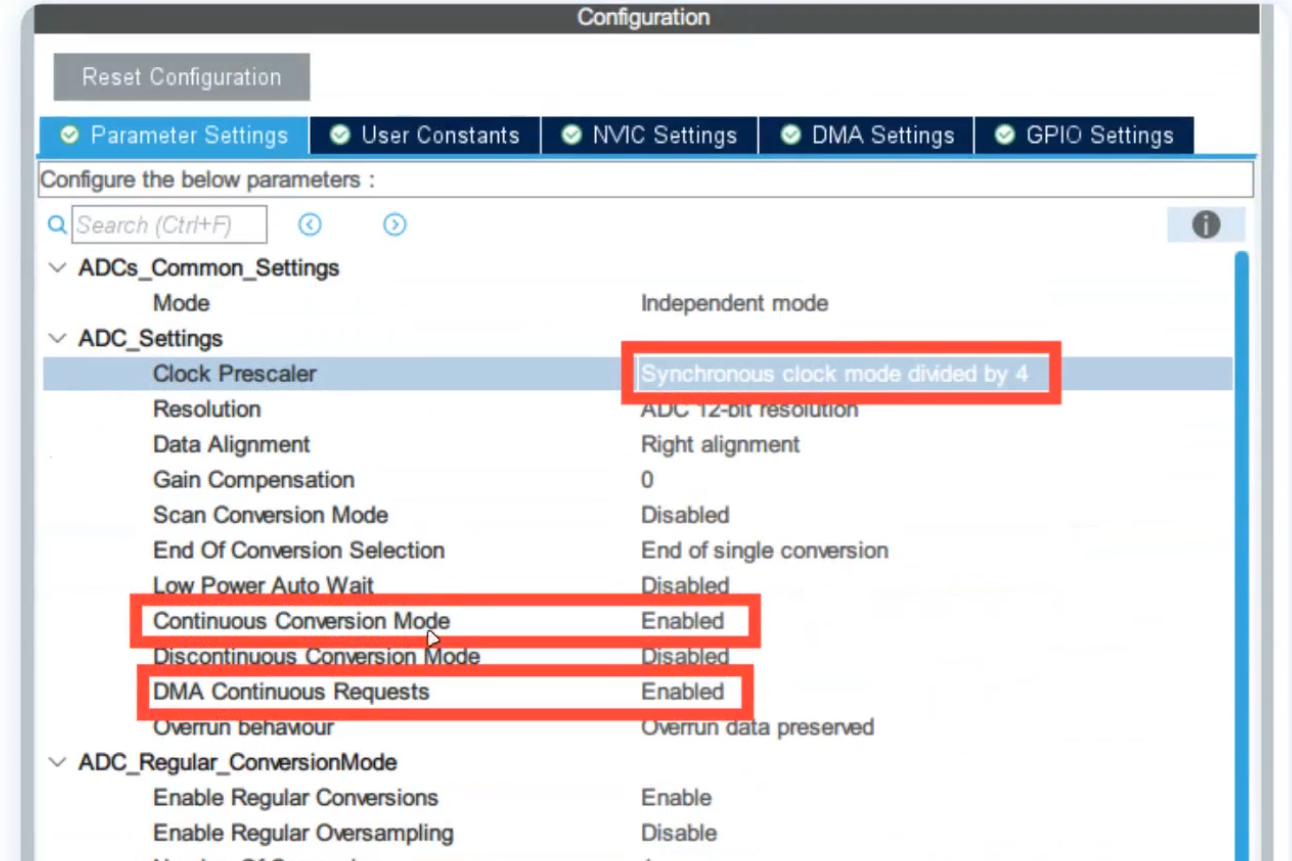Click the vertical blue scrollbar
This screenshot has height=861, width=1292.
1241,550
